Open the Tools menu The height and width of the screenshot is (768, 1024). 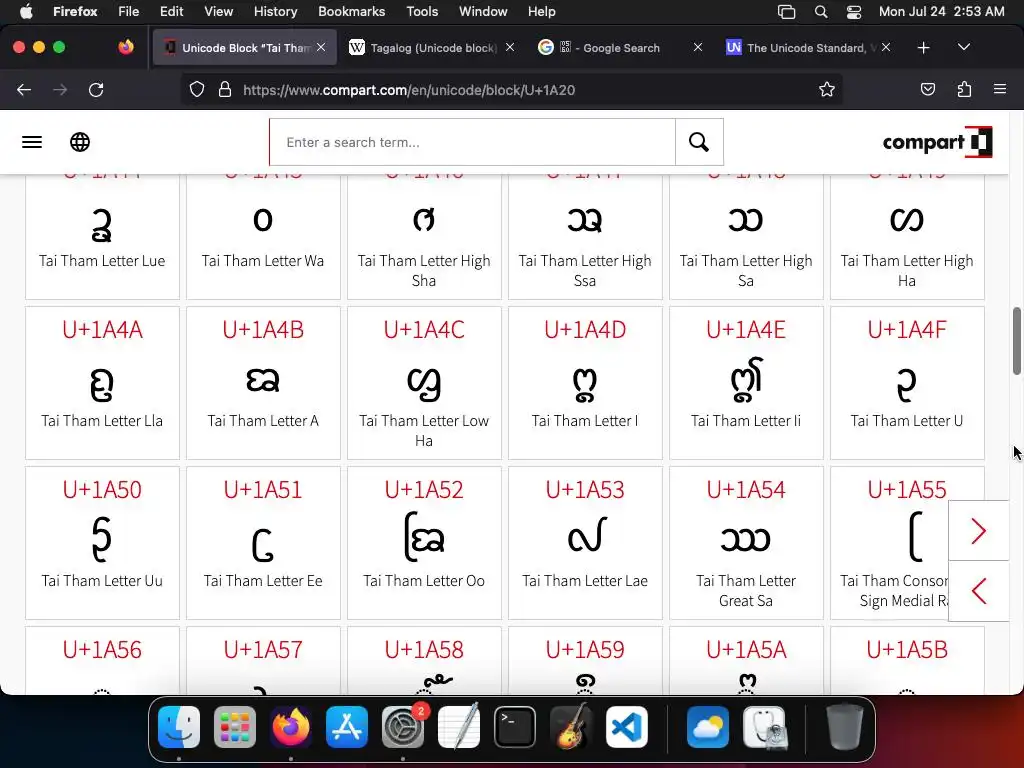[422, 12]
